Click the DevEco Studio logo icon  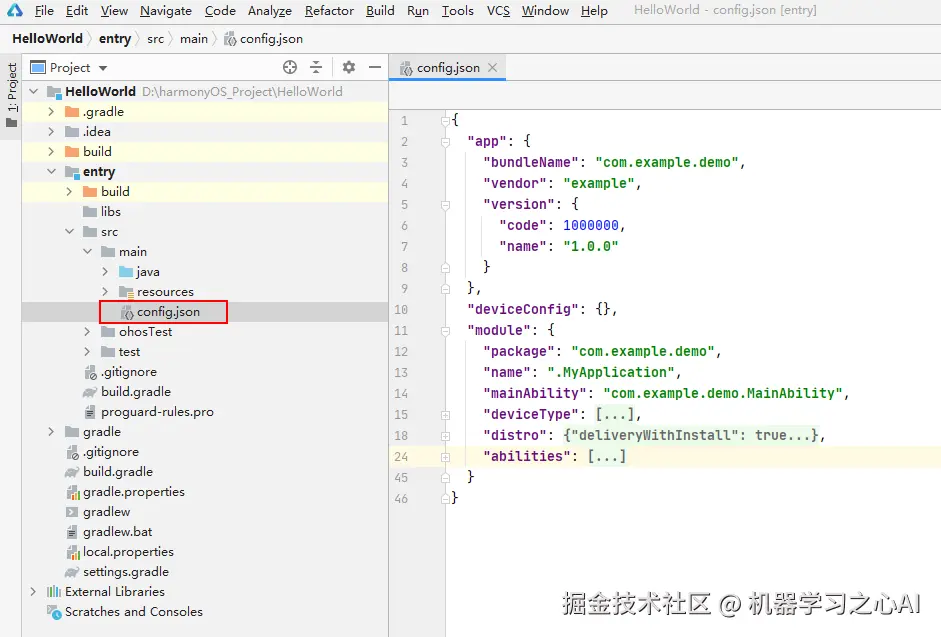[14, 10]
